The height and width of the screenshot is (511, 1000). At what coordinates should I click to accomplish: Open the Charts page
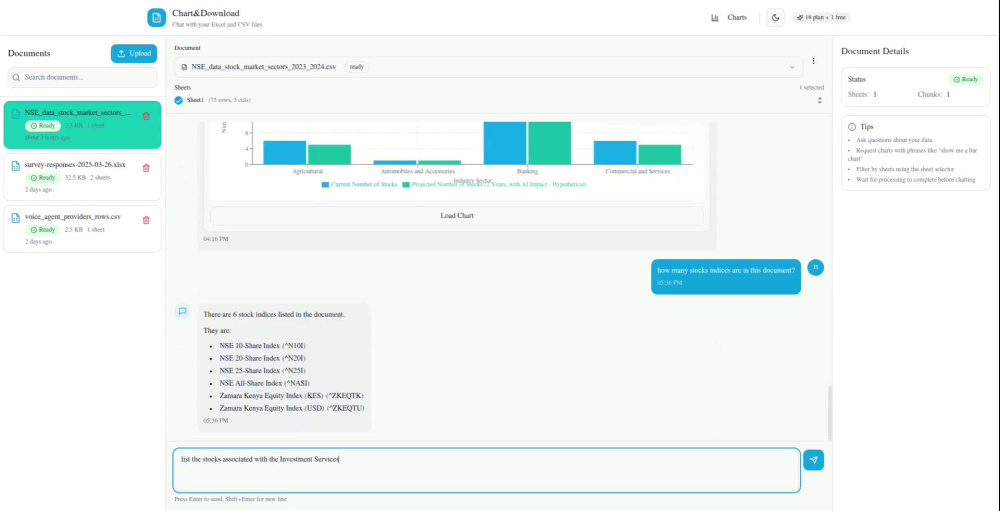(729, 18)
